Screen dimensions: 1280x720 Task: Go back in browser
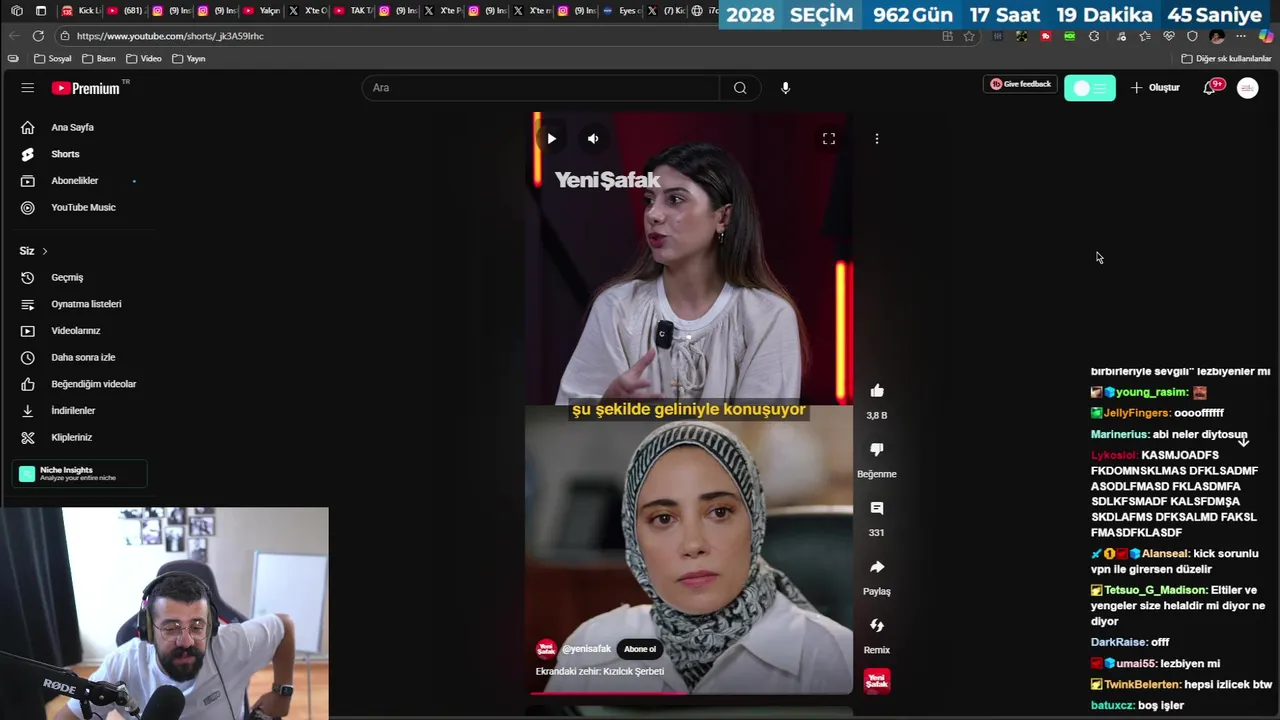13,36
